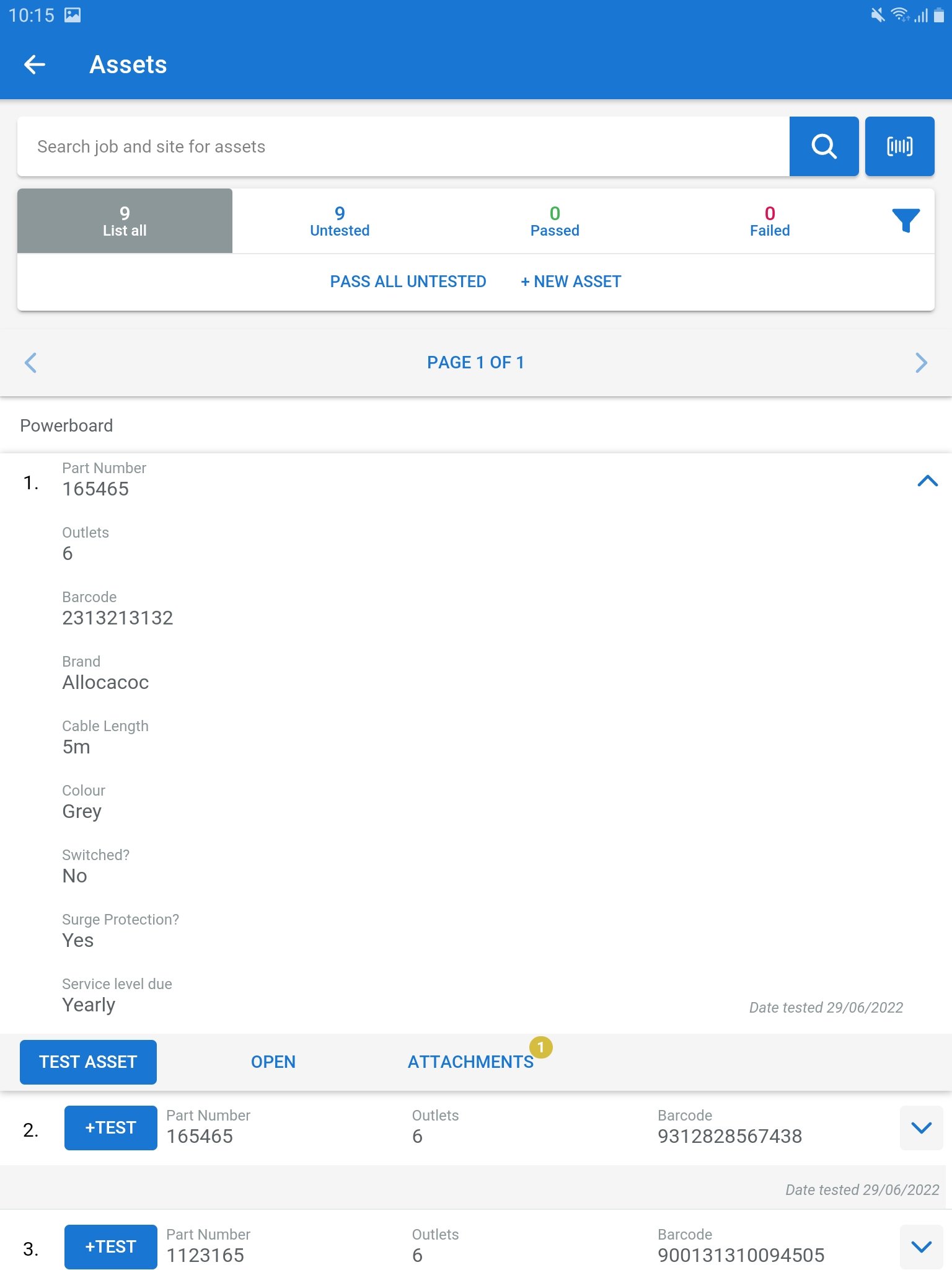952x1270 pixels.
Task: Go to previous page chevron
Action: [30, 363]
